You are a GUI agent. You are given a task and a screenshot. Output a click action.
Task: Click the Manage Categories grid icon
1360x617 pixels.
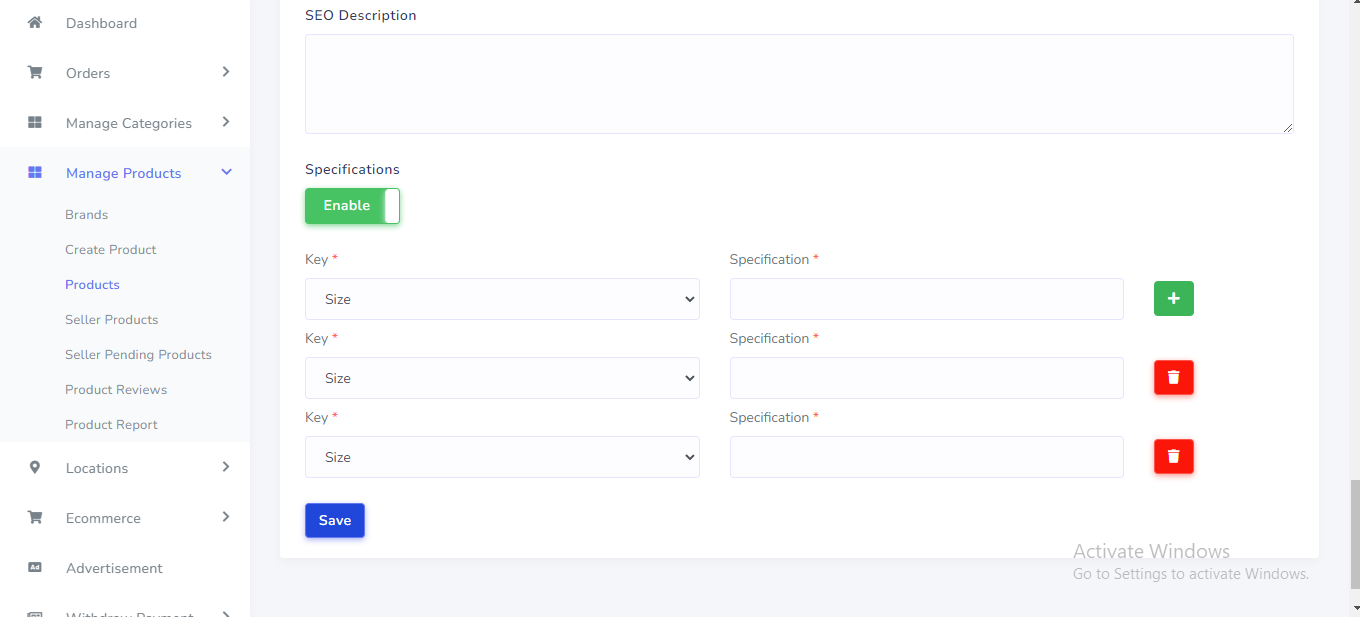[35, 122]
